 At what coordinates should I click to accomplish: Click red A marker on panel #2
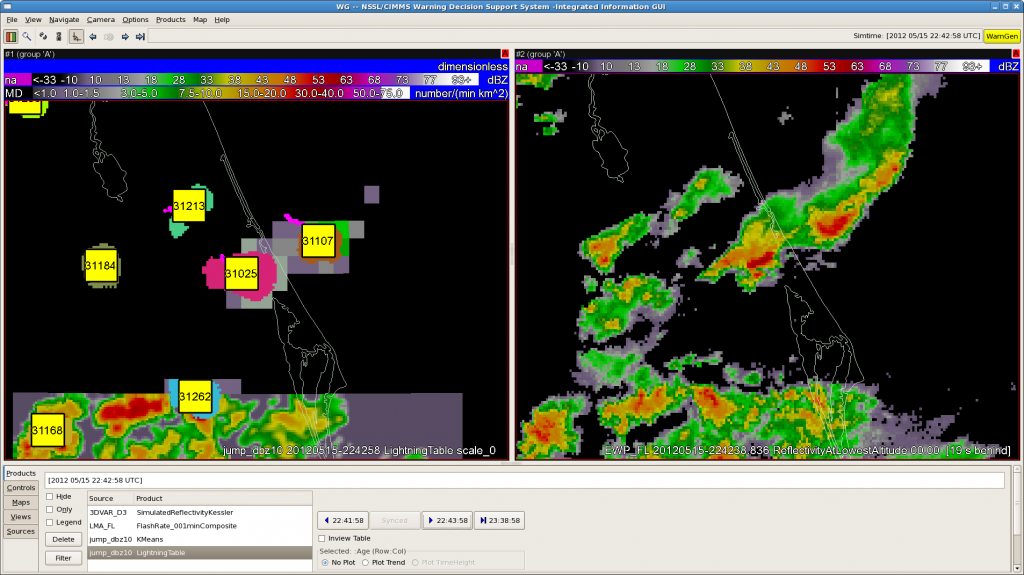[1014, 54]
